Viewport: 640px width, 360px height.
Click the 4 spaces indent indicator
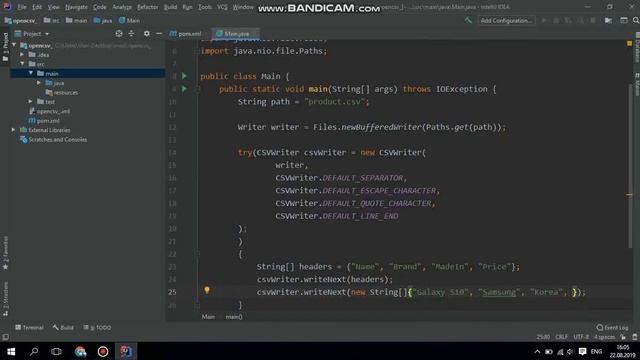604,337
